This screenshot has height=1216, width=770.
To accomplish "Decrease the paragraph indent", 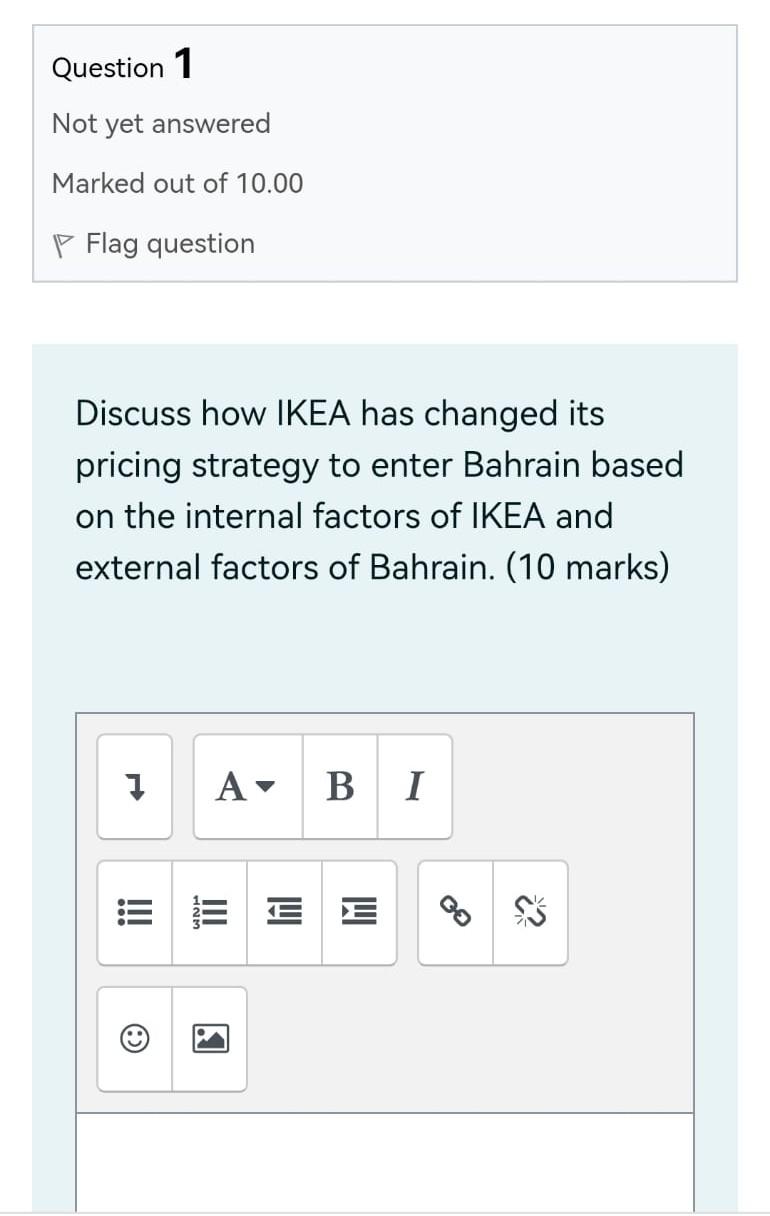I will pyautogui.click(x=284, y=912).
